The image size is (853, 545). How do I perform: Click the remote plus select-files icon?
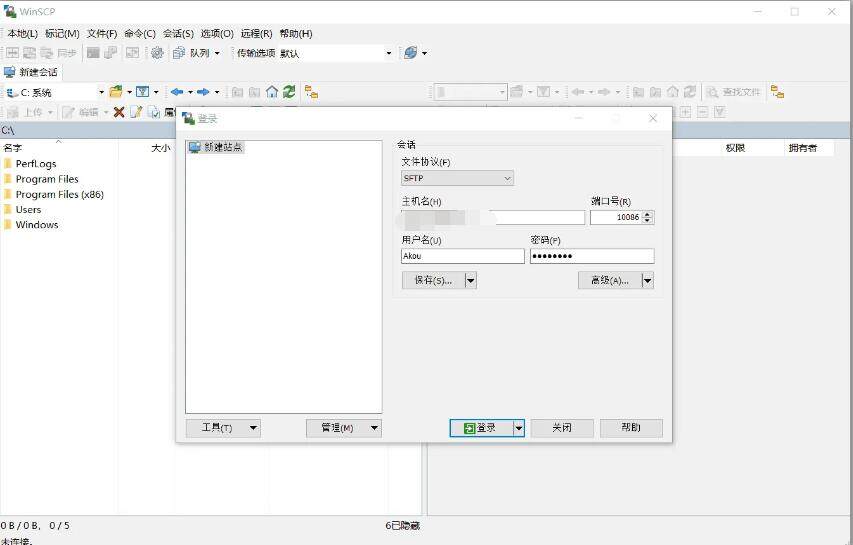pos(685,112)
